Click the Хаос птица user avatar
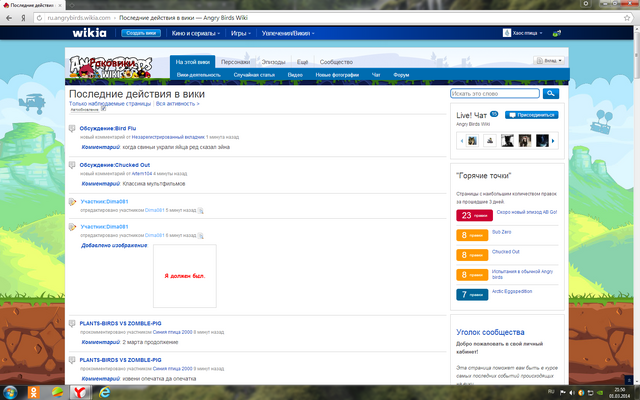The width and height of the screenshot is (640, 400). click(x=507, y=33)
